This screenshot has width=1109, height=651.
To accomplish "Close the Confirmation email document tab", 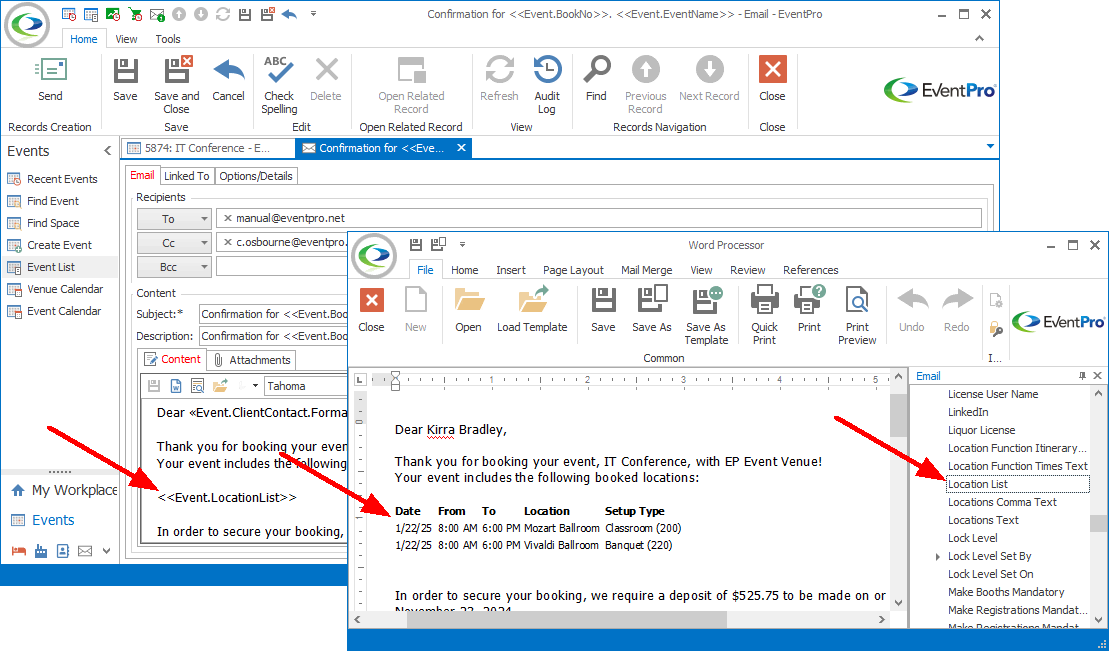I will point(461,148).
